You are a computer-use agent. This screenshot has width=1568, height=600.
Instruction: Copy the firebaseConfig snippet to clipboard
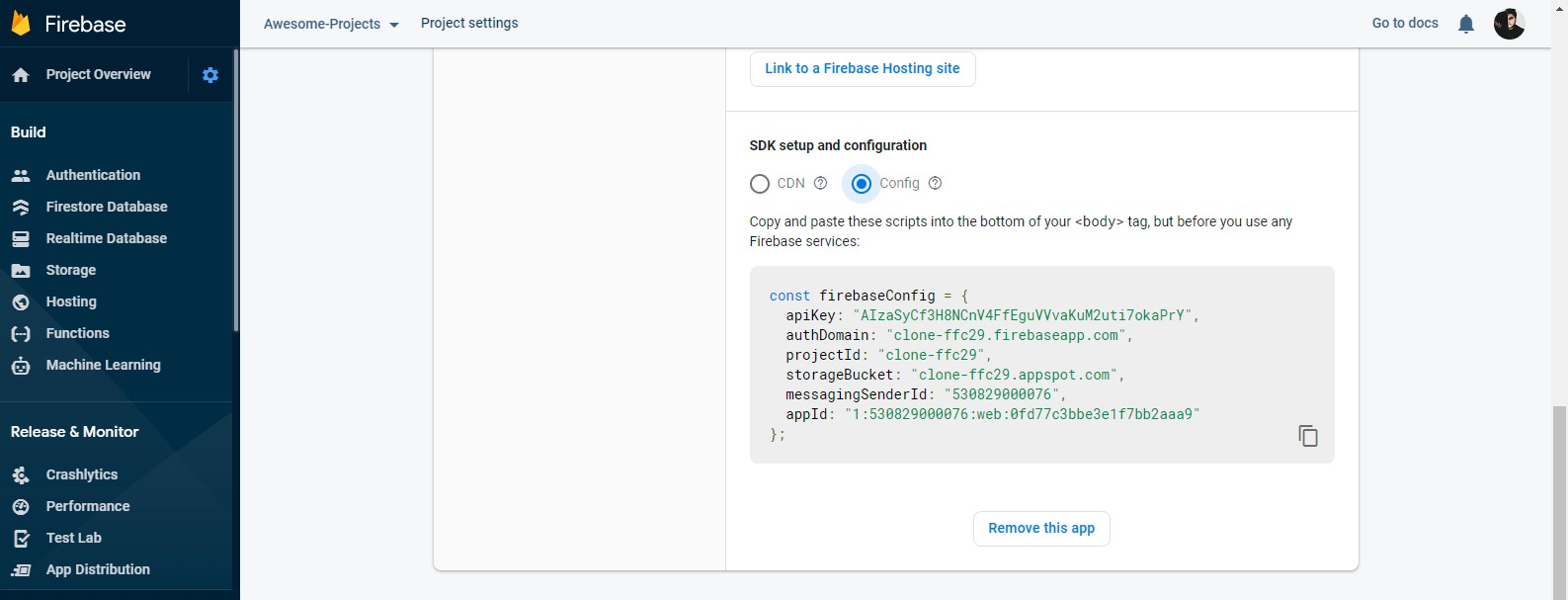click(x=1308, y=436)
